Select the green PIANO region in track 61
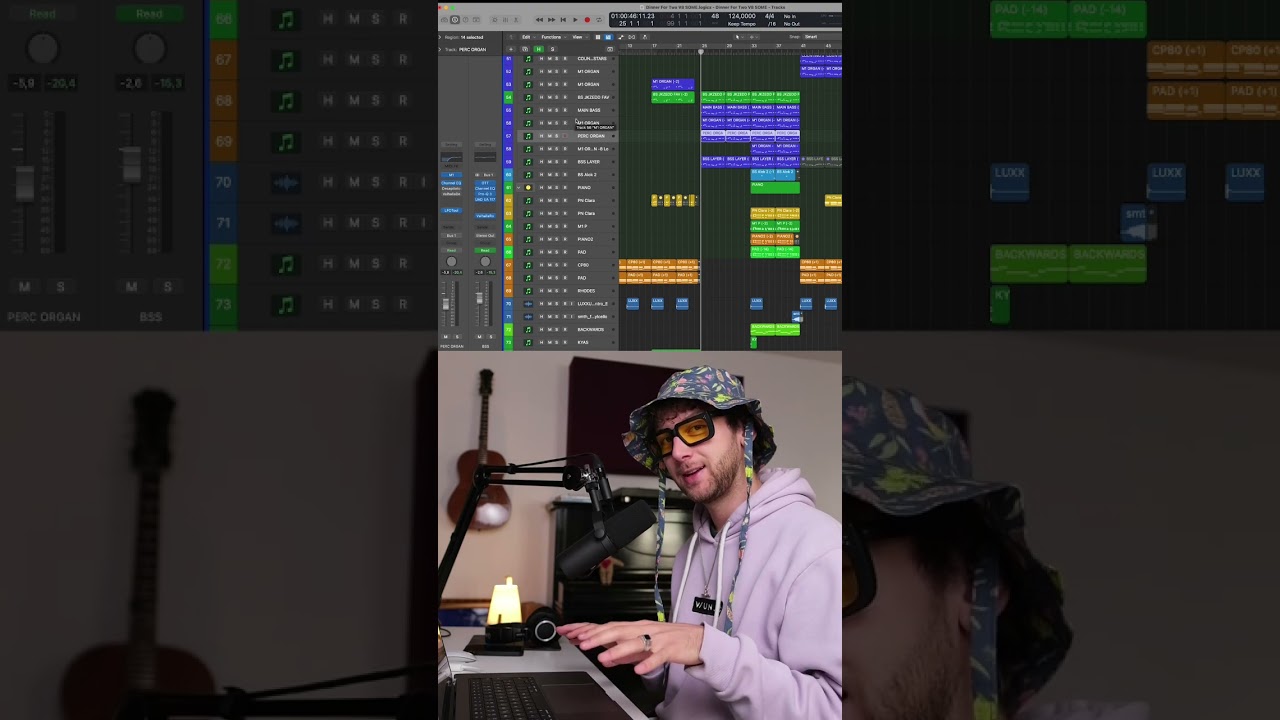1280x720 pixels. pyautogui.click(x=775, y=187)
